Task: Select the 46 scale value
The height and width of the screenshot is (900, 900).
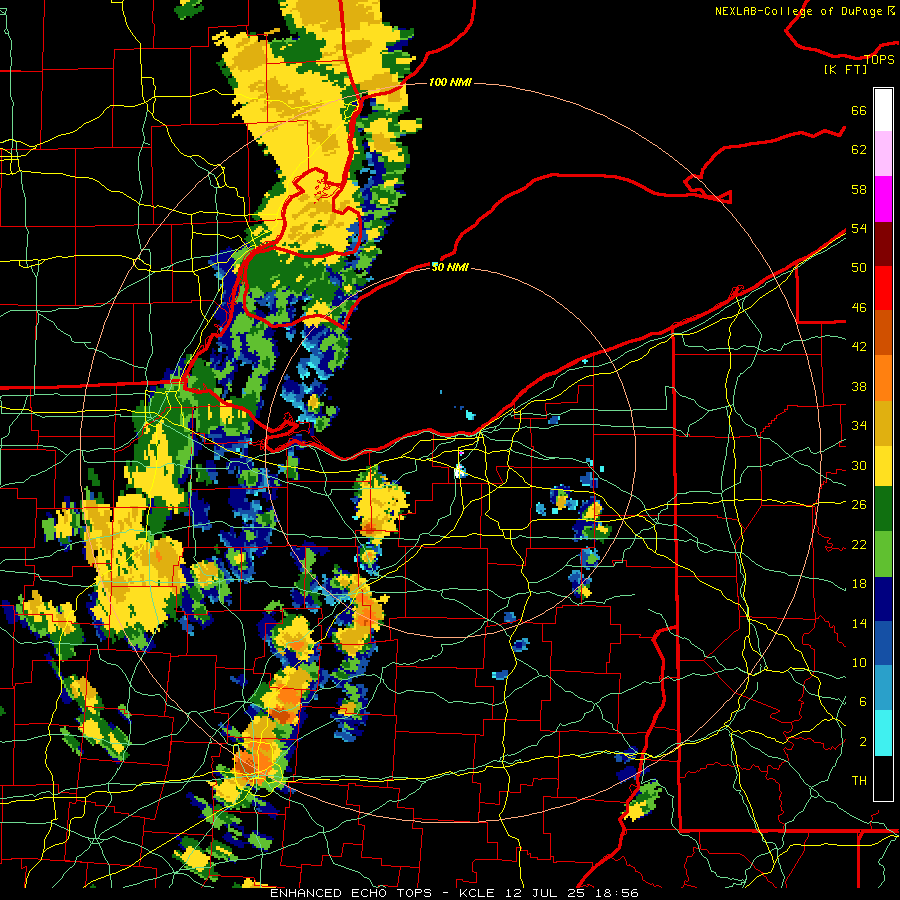Action: click(859, 308)
